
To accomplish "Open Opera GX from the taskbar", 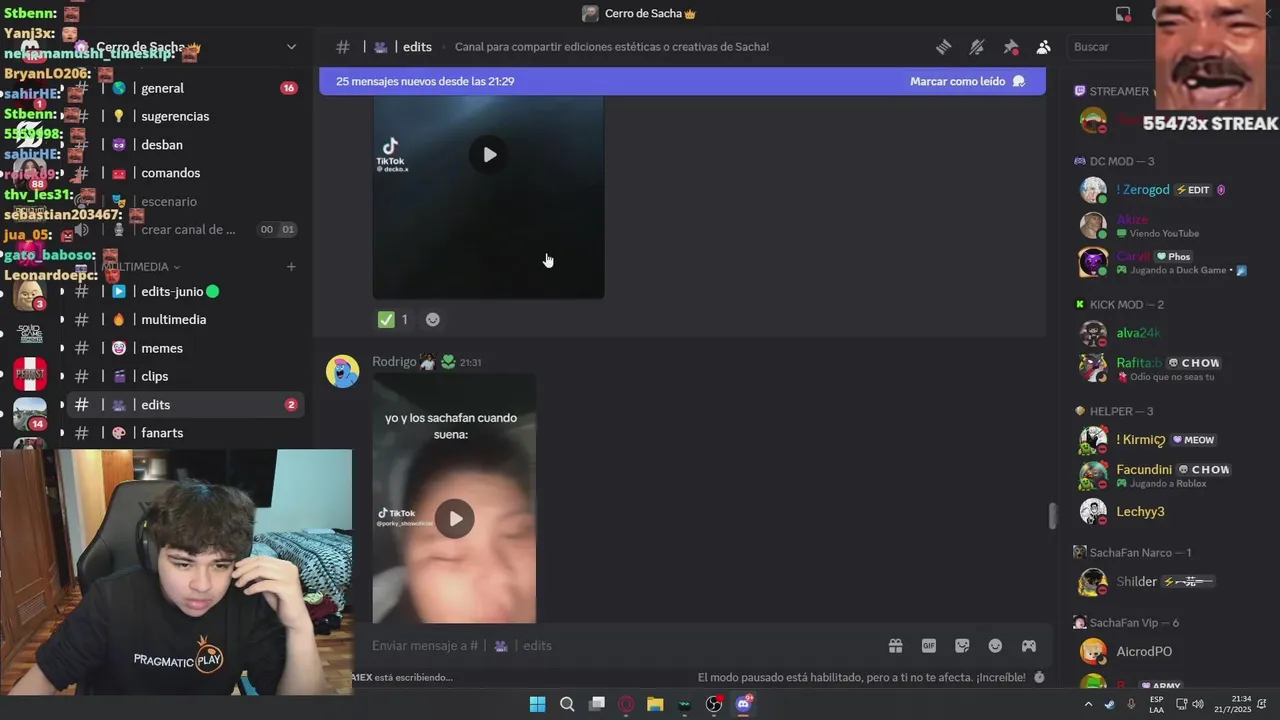I will [x=626, y=704].
